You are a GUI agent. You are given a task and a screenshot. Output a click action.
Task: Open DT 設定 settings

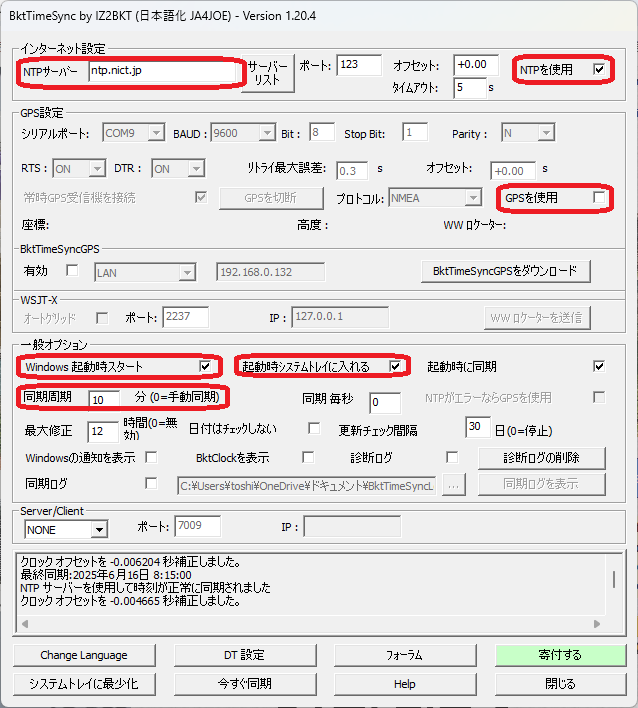(x=245, y=655)
